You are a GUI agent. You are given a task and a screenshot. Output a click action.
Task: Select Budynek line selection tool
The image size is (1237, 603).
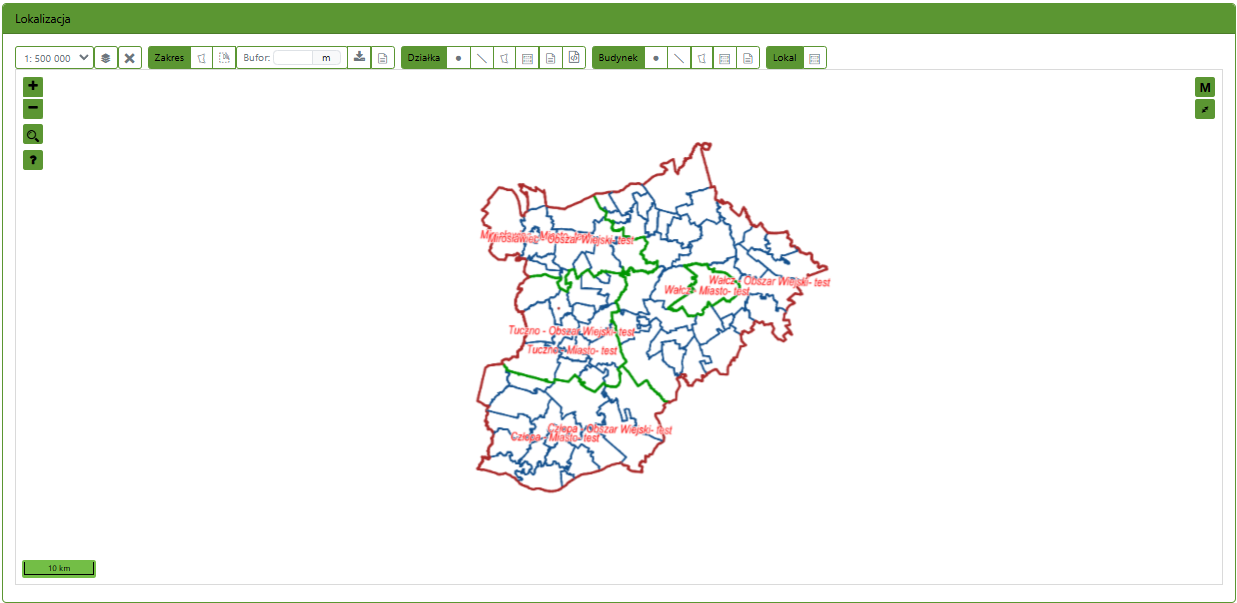coord(679,58)
